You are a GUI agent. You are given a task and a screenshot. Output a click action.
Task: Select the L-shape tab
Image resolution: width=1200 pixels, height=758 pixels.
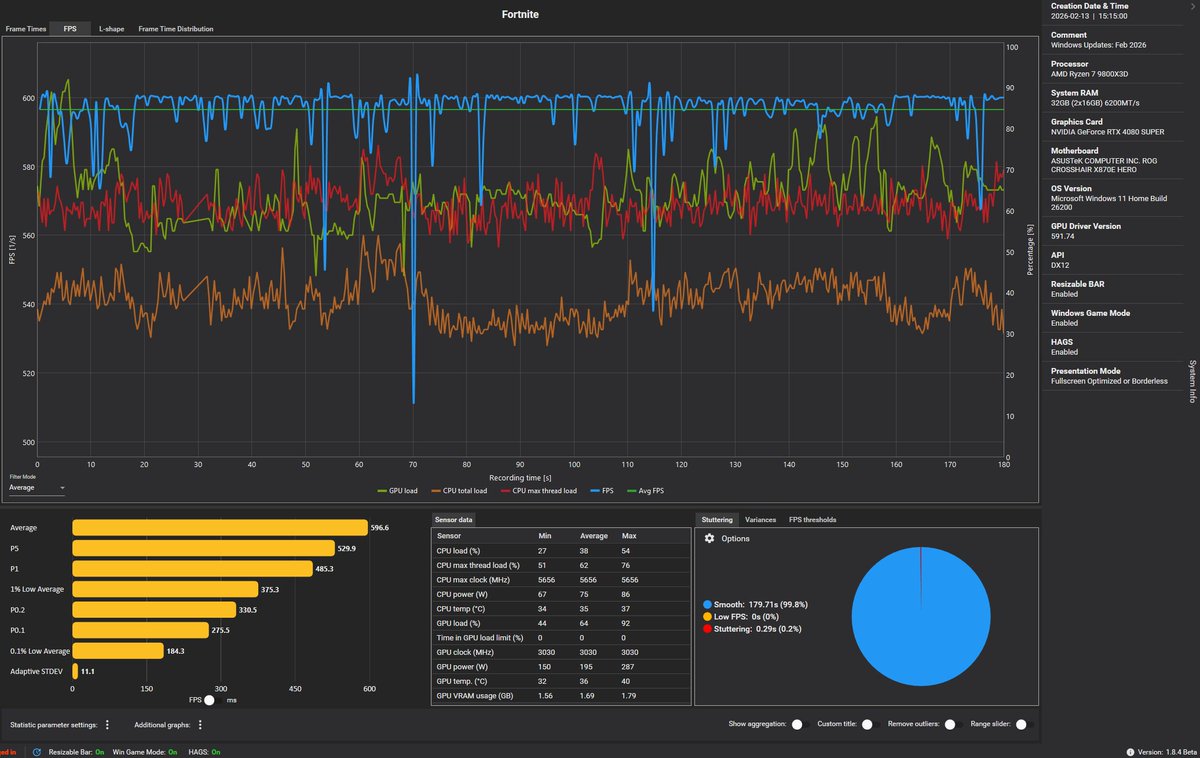111,29
